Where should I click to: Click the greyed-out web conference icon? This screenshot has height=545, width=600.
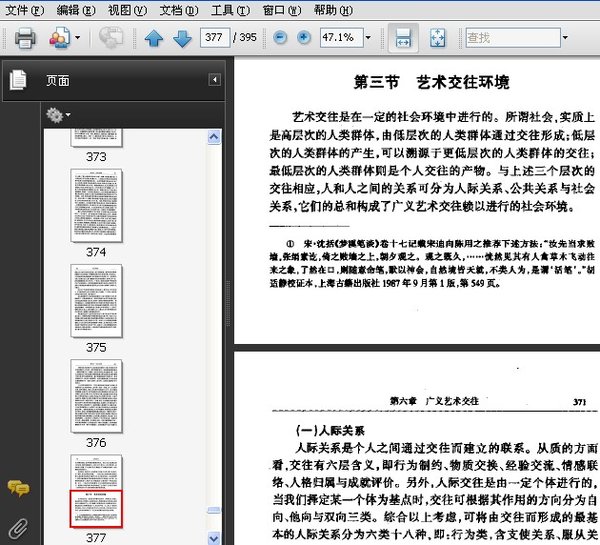pos(111,38)
